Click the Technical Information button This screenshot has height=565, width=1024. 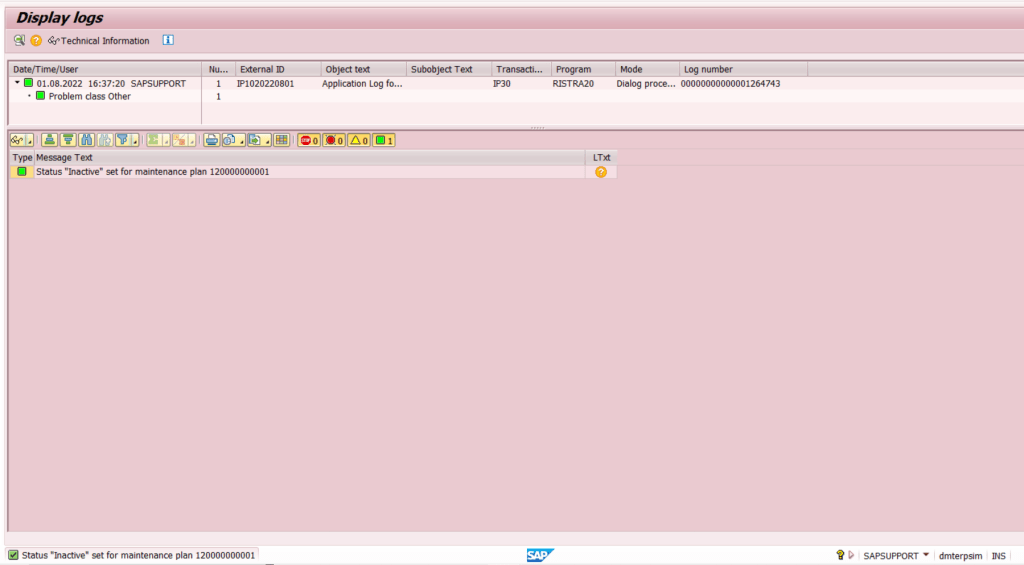99,41
